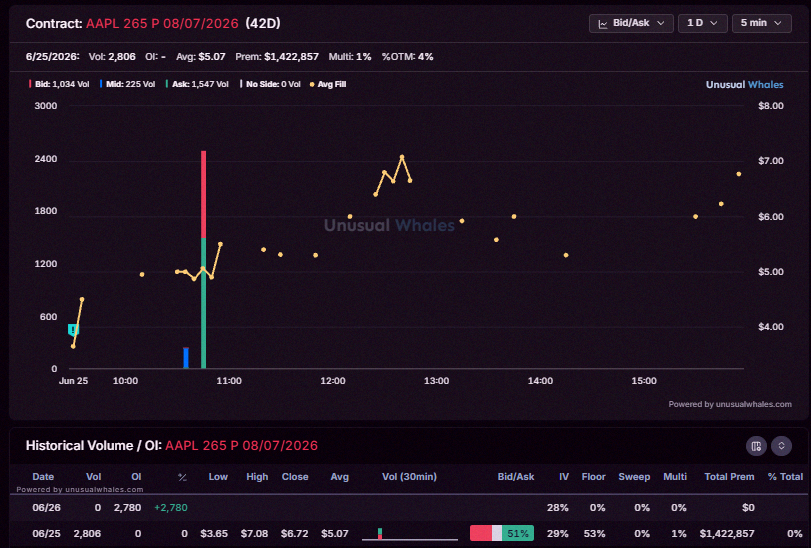This screenshot has width=811, height=548.
Task: Sort by the High column header
Action: coord(257,477)
